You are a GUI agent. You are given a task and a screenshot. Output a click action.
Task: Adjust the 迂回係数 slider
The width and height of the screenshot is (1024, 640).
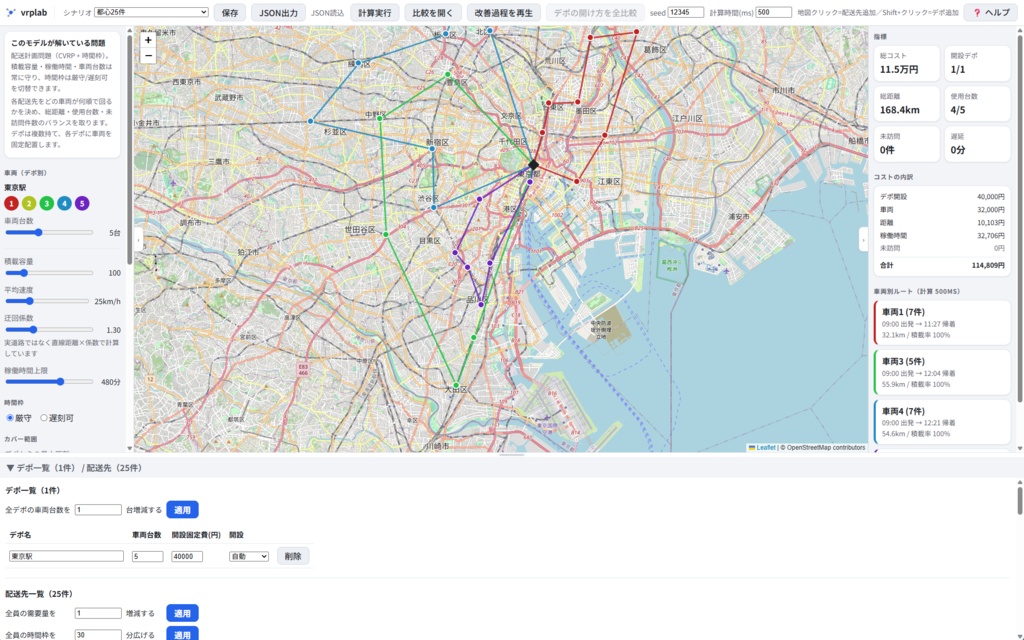click(x=49, y=330)
